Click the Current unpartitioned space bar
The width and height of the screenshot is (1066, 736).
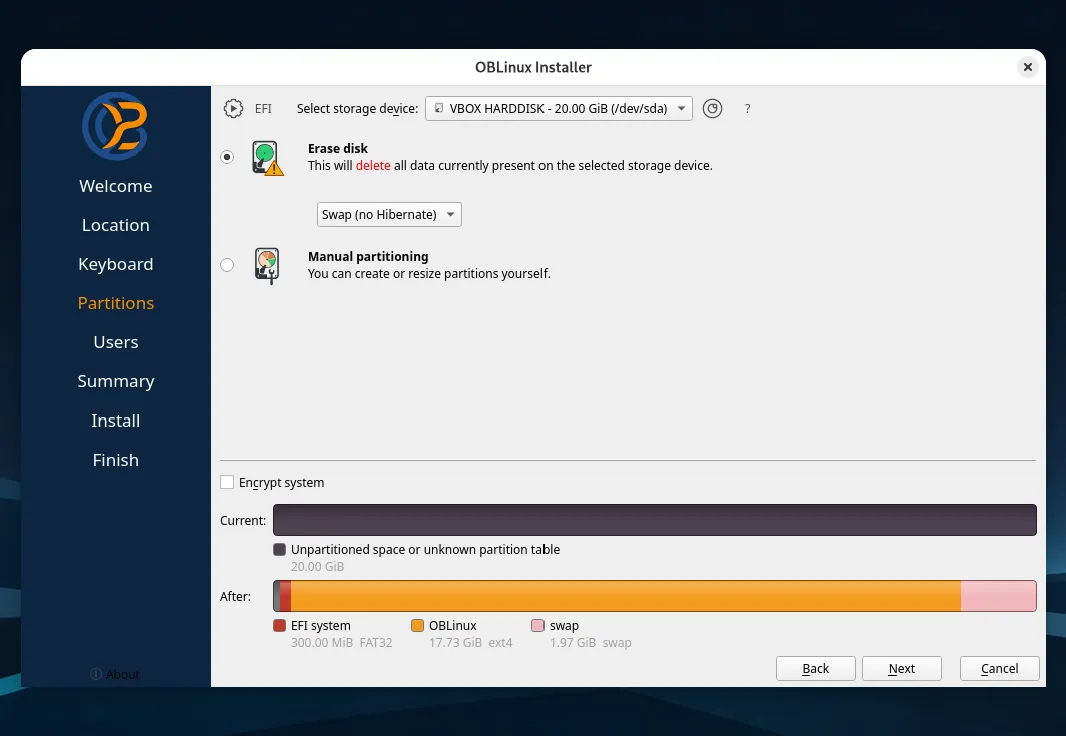pyautogui.click(x=655, y=520)
